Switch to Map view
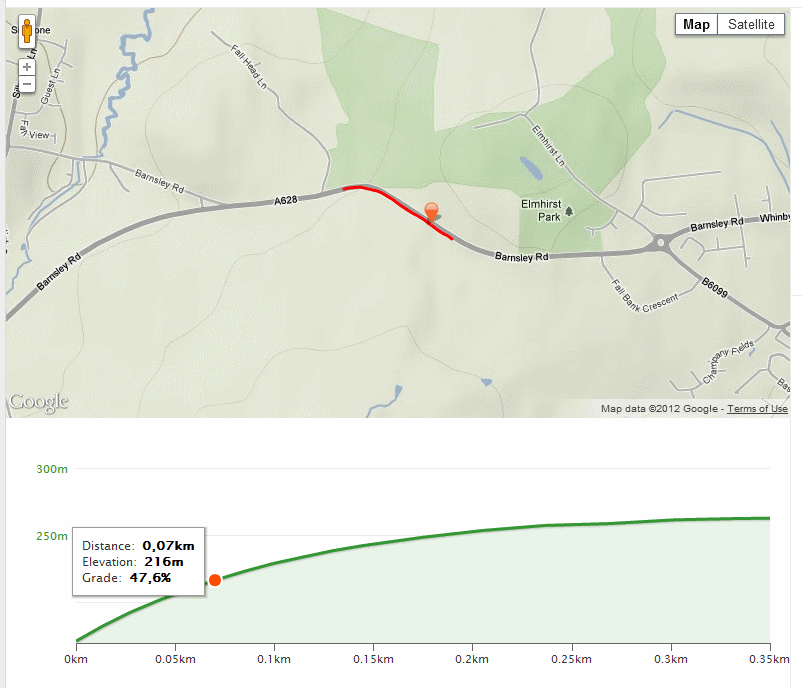Viewport: 802px width, 688px height. tap(696, 25)
